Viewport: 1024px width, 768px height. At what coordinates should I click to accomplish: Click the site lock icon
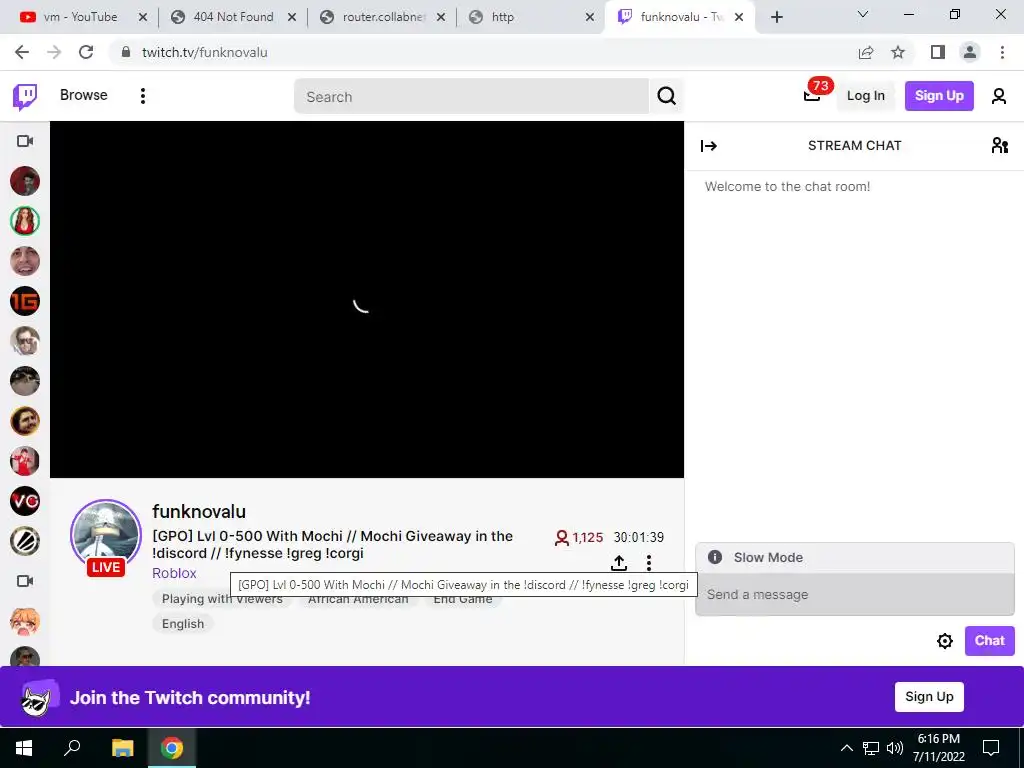[x=125, y=52]
